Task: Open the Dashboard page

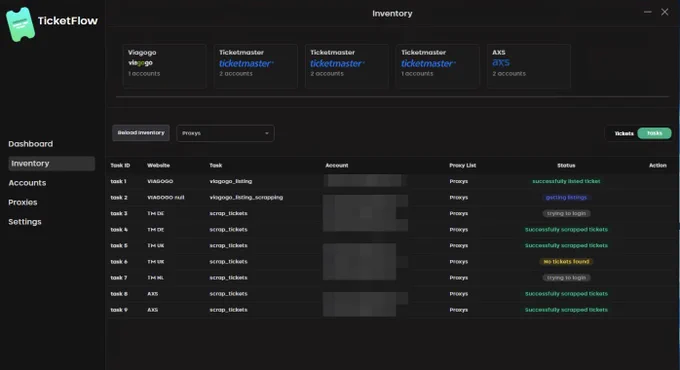Action: [x=30, y=144]
